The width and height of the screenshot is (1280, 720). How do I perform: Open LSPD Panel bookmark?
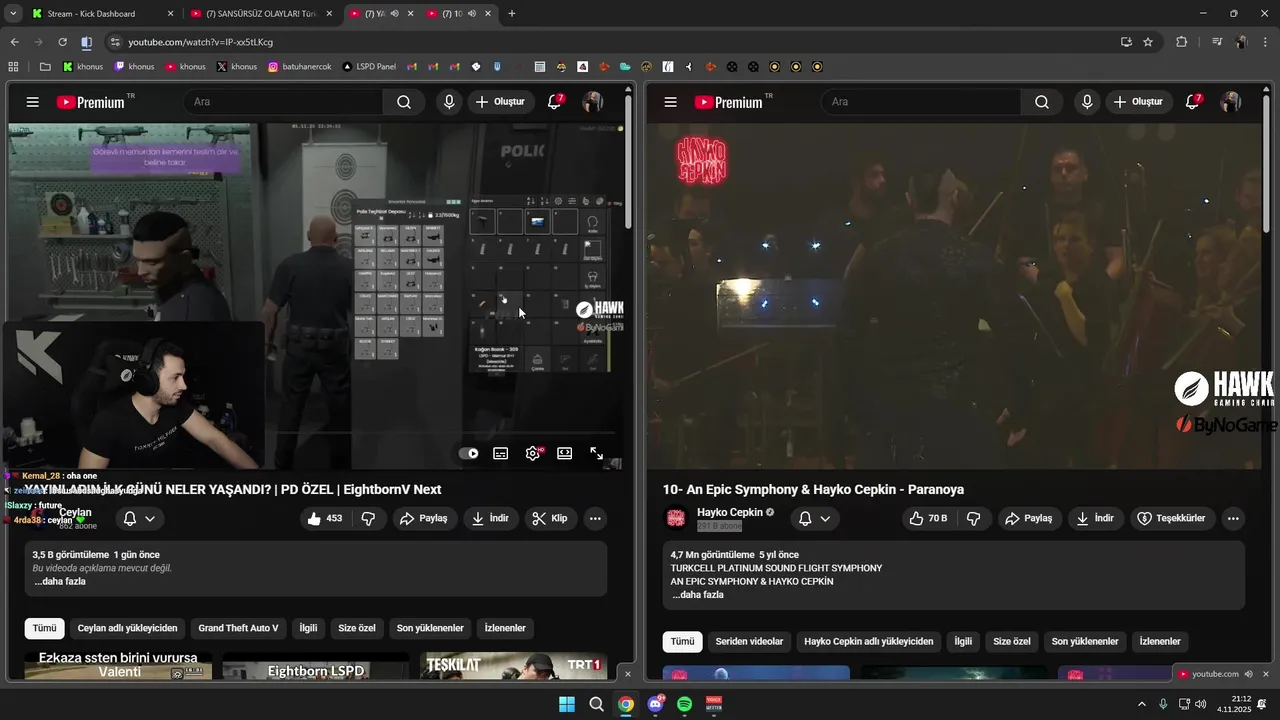(369, 67)
